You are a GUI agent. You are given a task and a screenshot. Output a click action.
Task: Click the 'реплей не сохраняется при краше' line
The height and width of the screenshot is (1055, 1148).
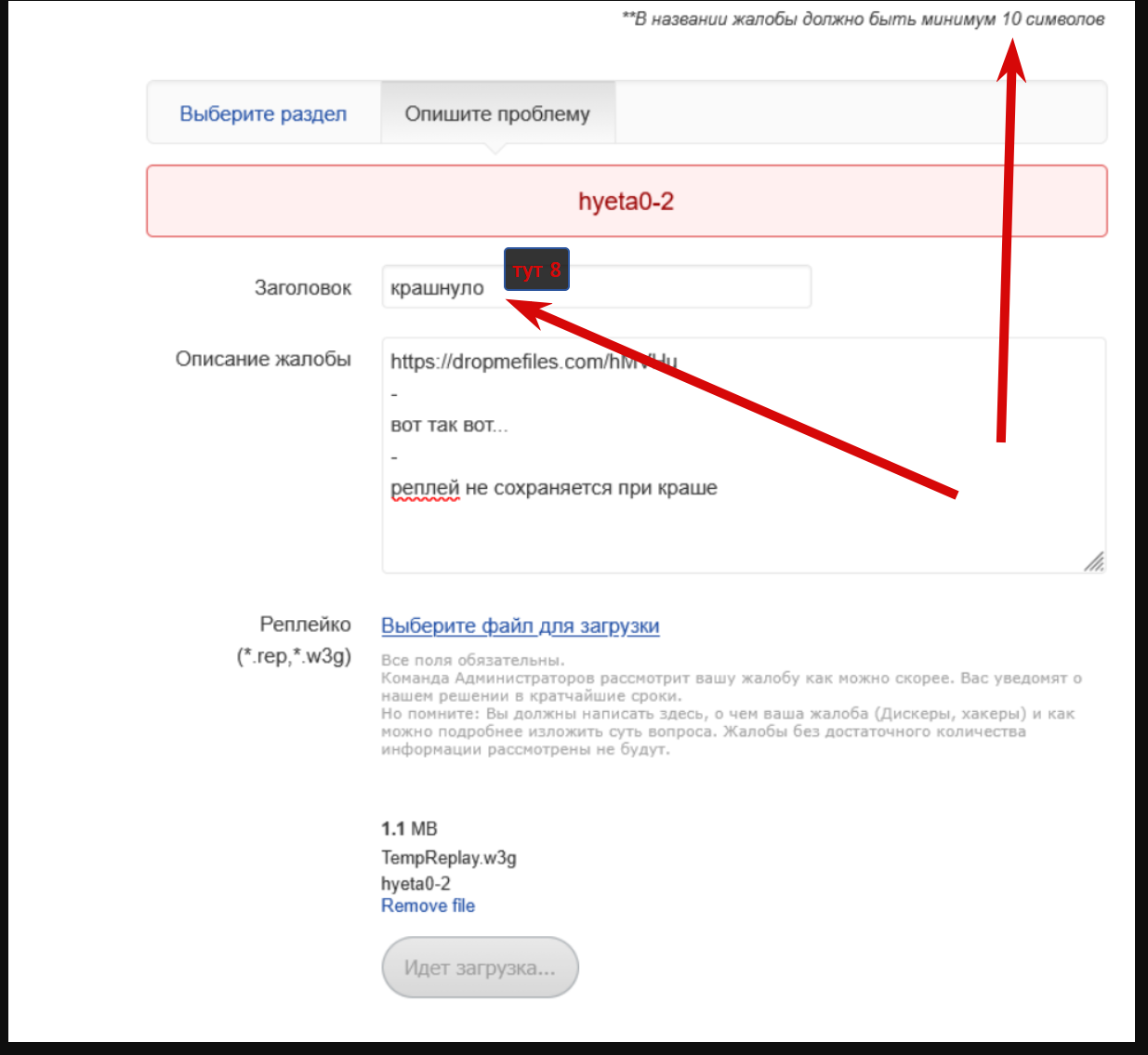tap(554, 488)
